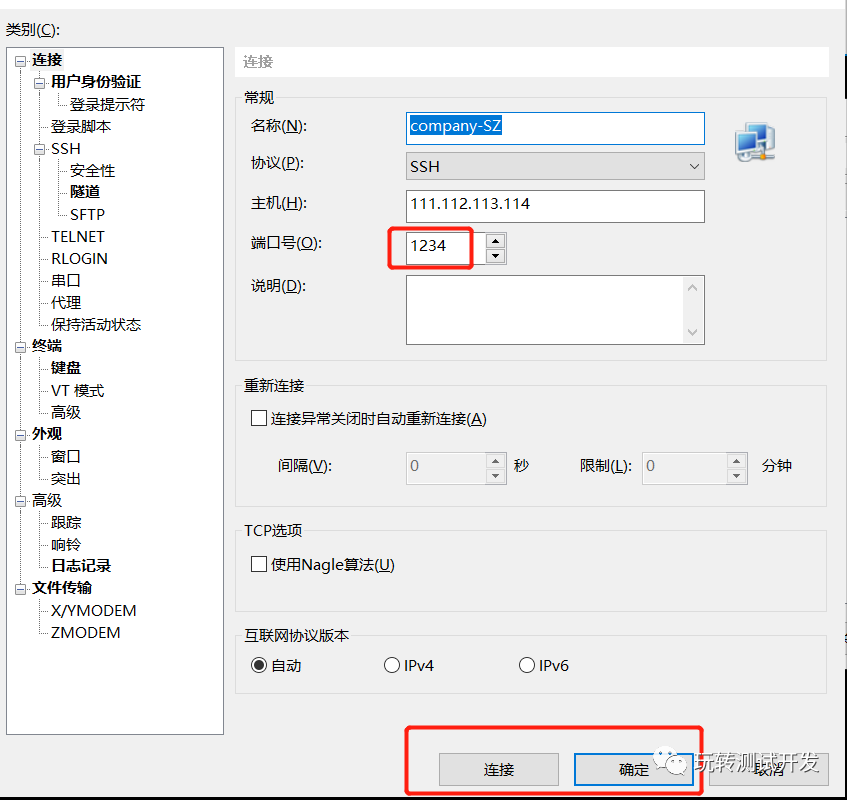Open the 键盘 settings page
847x800 pixels.
coord(66,367)
